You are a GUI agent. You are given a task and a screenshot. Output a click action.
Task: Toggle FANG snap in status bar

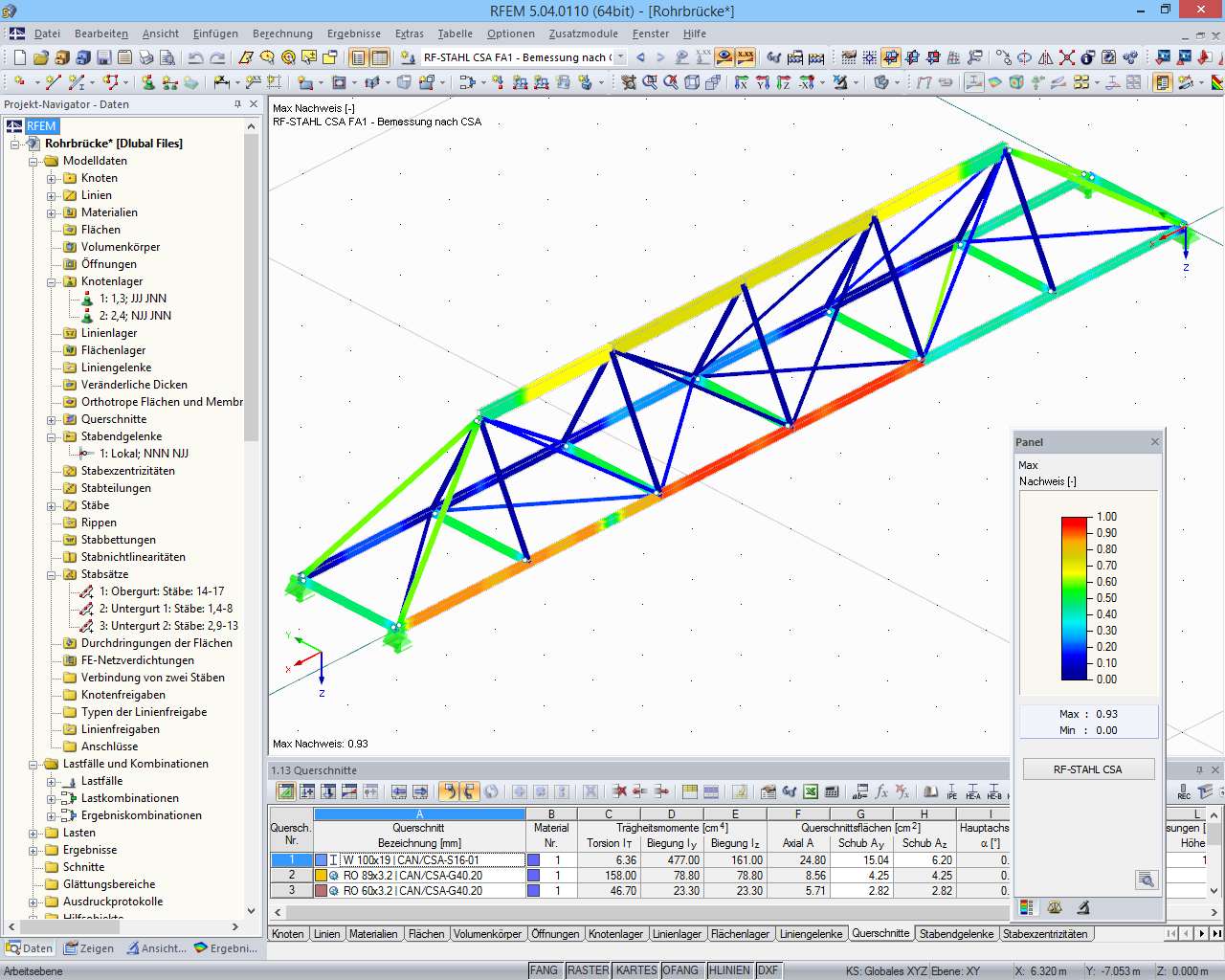tap(544, 970)
